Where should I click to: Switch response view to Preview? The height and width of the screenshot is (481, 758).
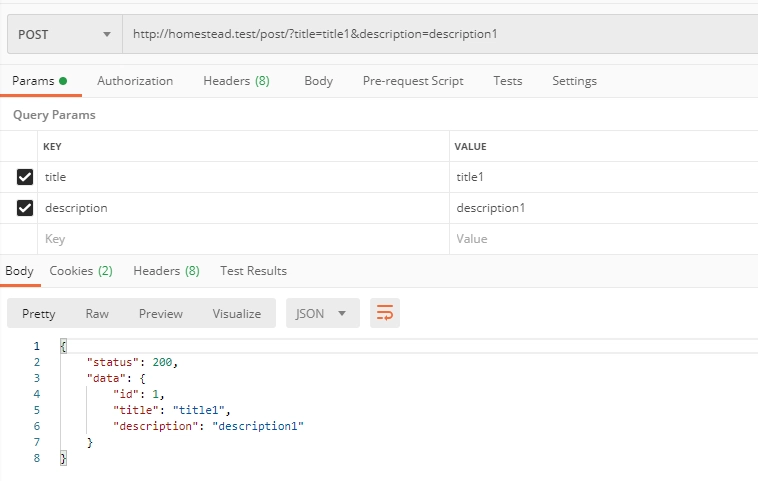pyautogui.click(x=161, y=313)
